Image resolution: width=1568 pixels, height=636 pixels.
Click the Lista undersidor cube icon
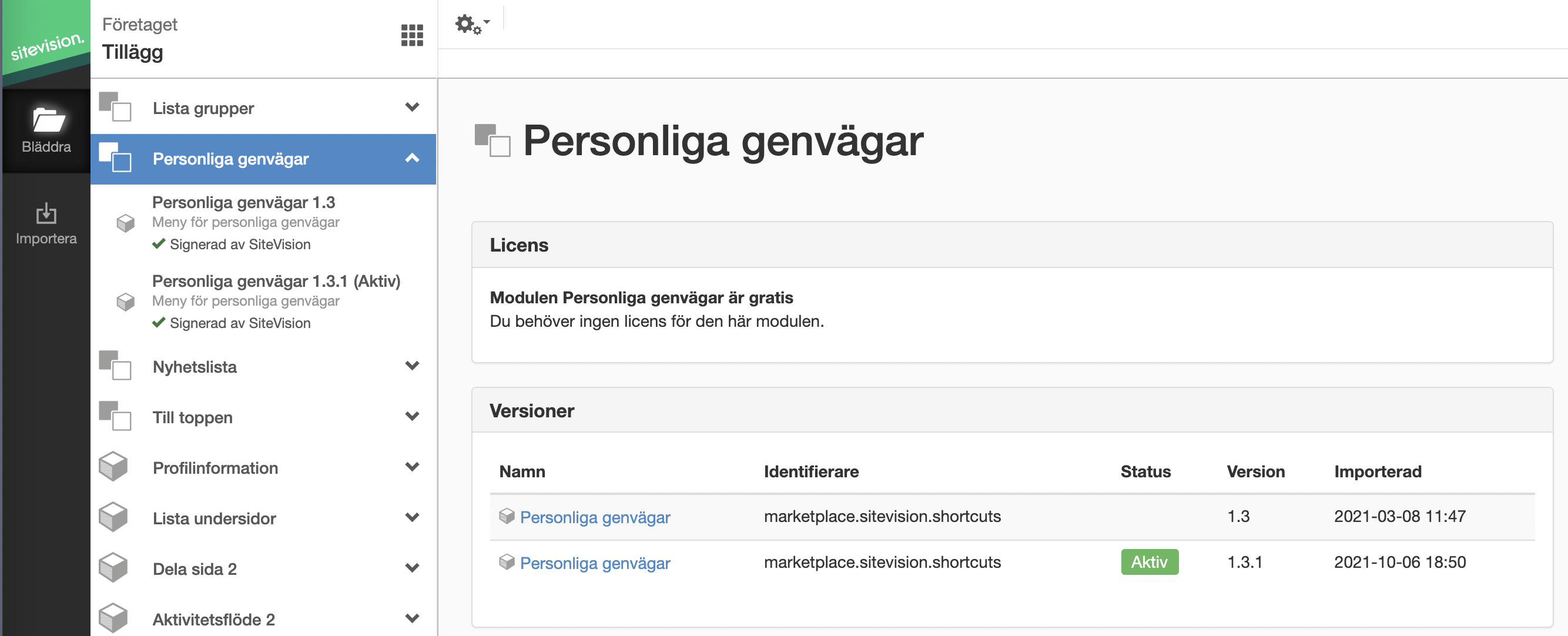click(x=113, y=517)
